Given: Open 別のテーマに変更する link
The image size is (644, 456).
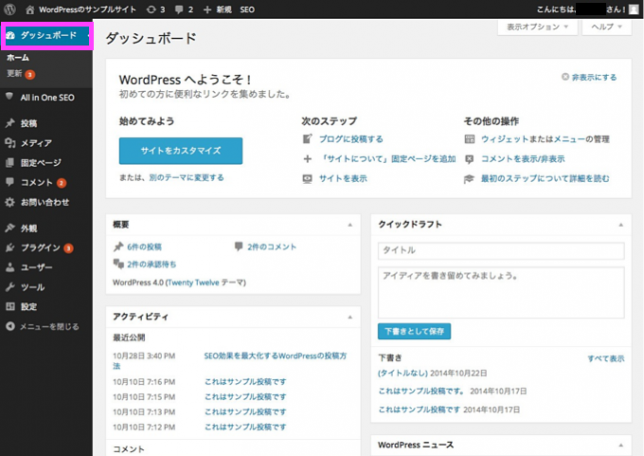Looking at the screenshot, I should (x=186, y=177).
